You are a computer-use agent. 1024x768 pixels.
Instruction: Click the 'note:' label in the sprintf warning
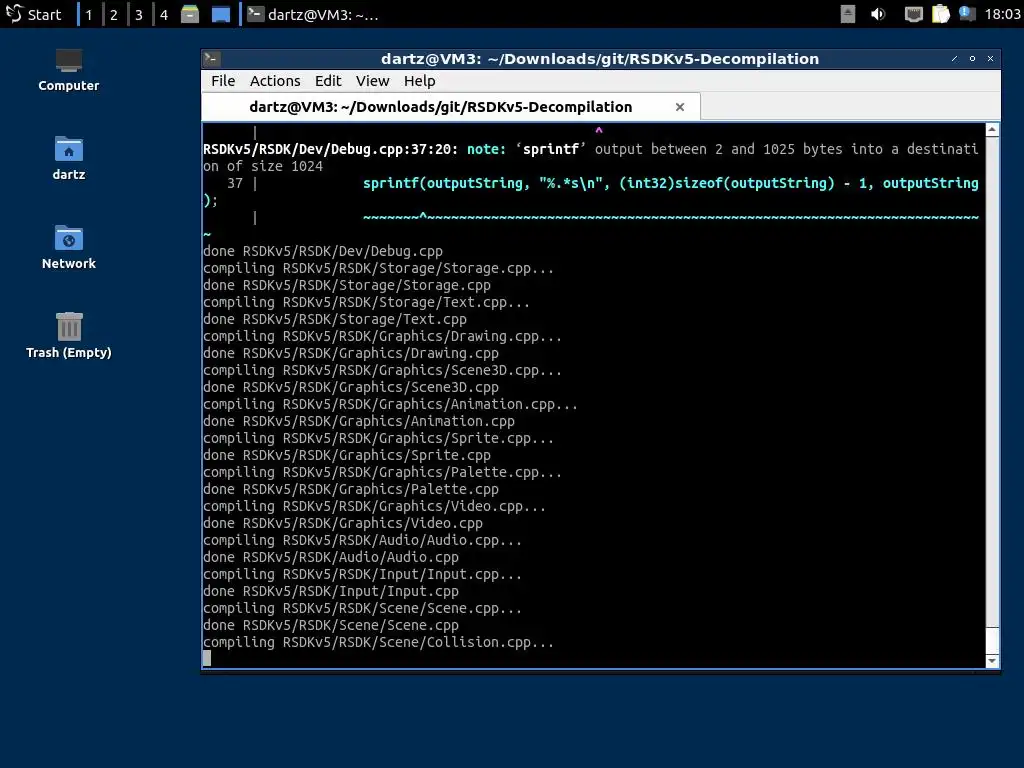click(487, 150)
